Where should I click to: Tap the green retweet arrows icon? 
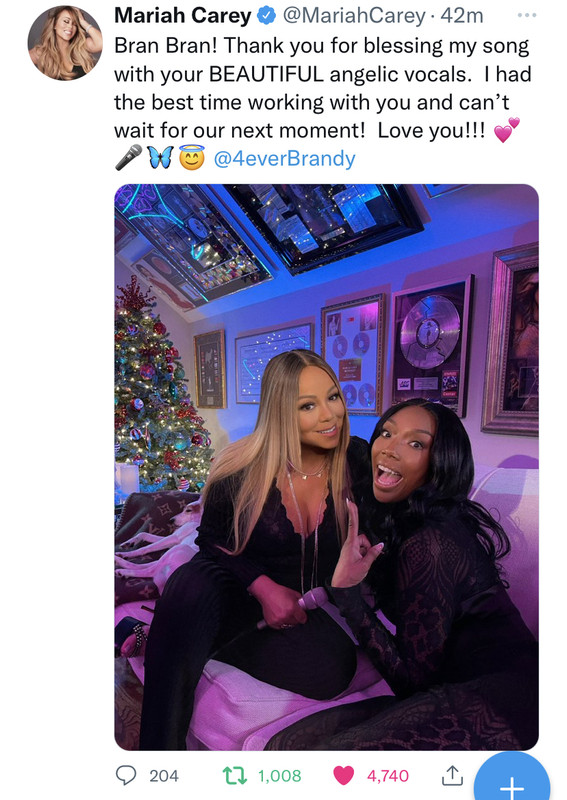point(235,776)
